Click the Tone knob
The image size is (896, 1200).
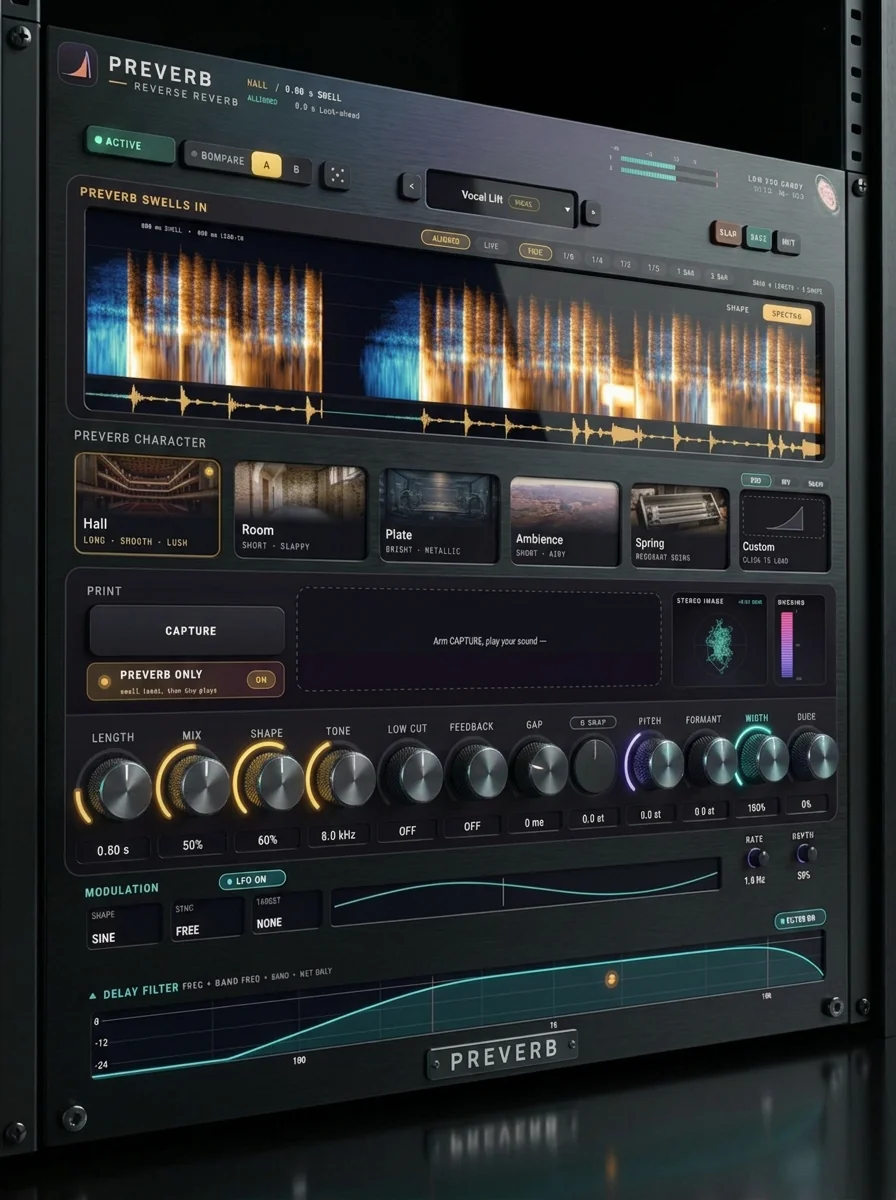pyautogui.click(x=345, y=778)
